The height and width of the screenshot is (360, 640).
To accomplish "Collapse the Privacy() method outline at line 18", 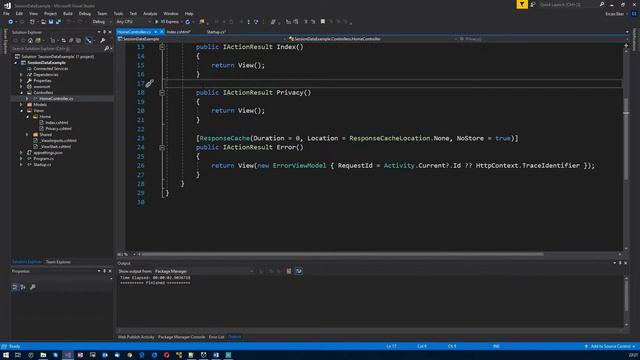I will 162,93.
